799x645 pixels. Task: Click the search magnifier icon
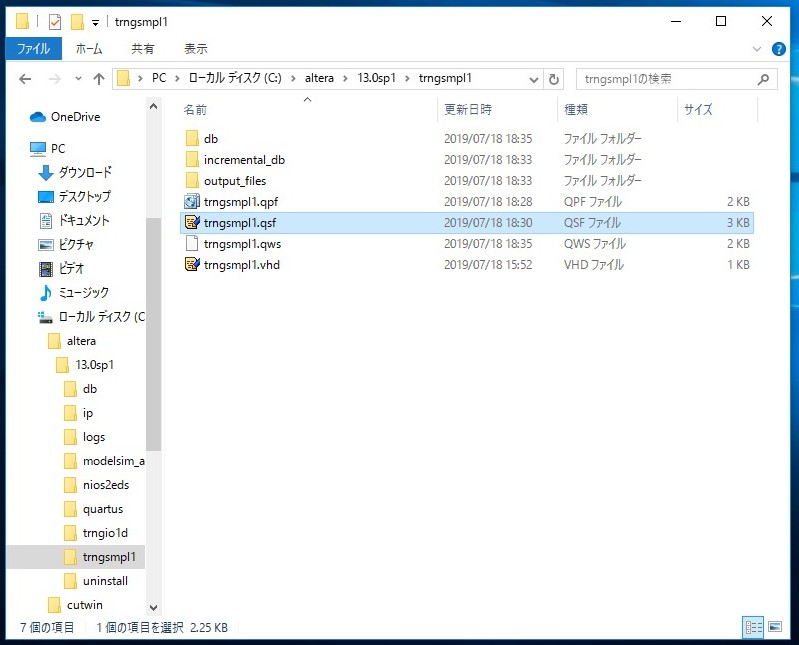pyautogui.click(x=763, y=79)
